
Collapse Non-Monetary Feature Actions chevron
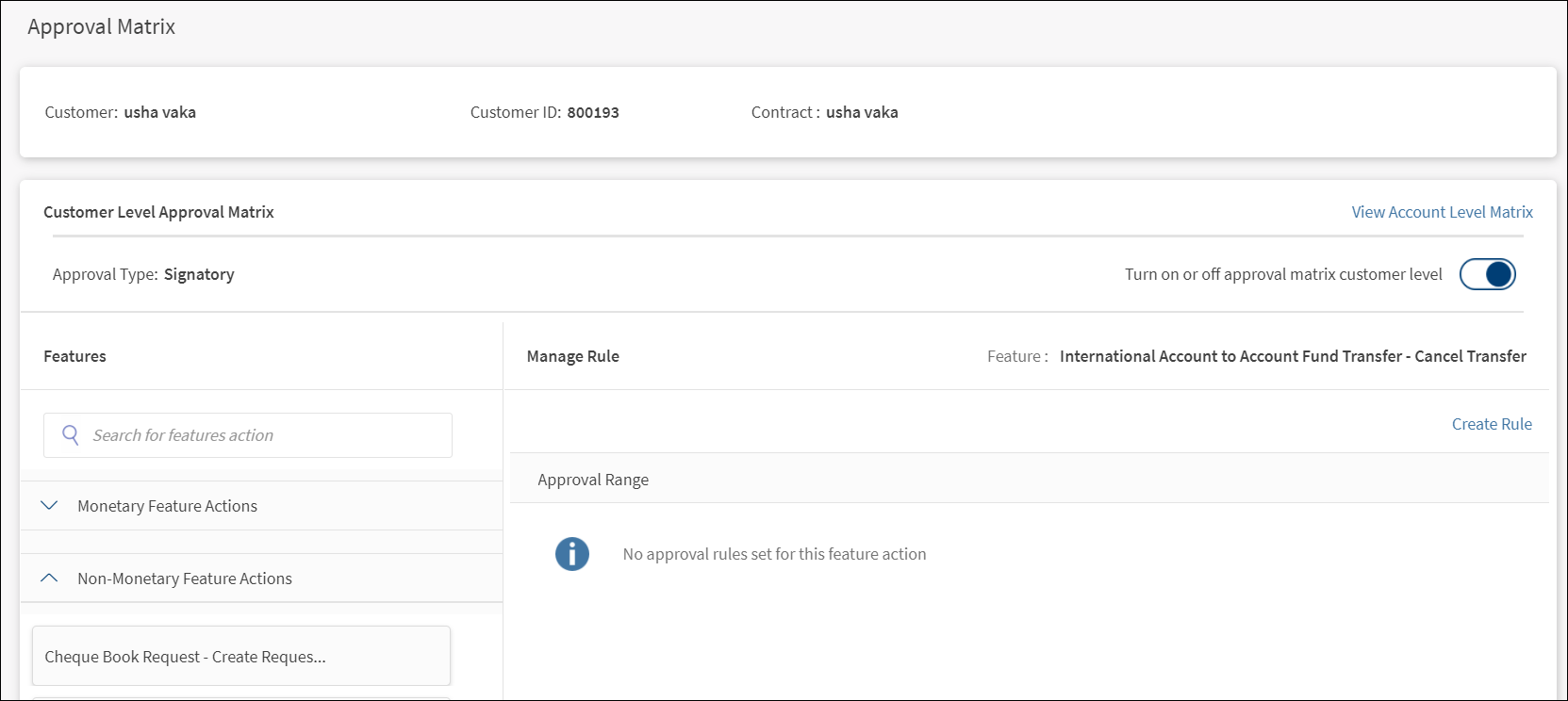[x=50, y=579]
